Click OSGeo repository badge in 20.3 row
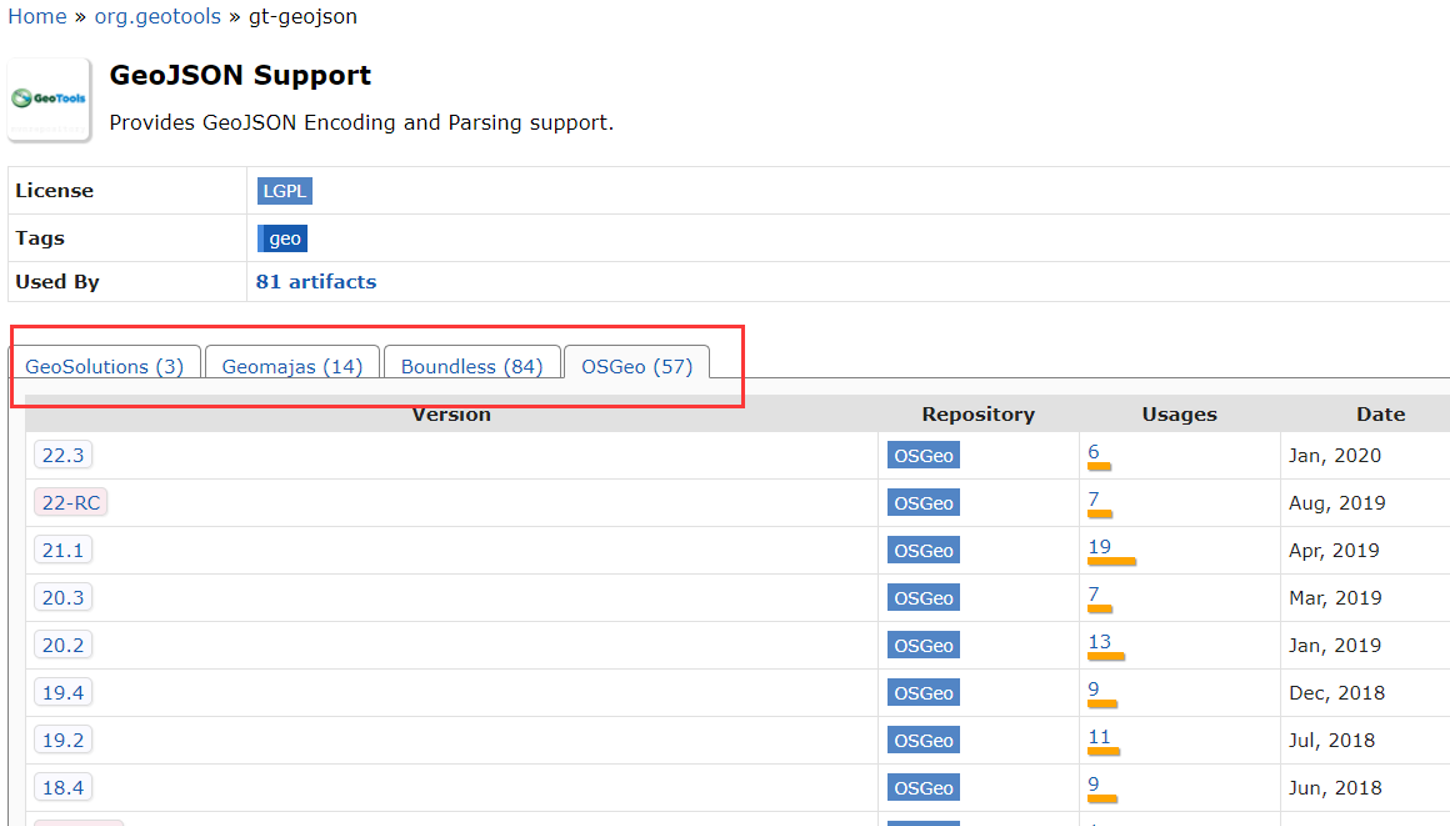 (923, 597)
